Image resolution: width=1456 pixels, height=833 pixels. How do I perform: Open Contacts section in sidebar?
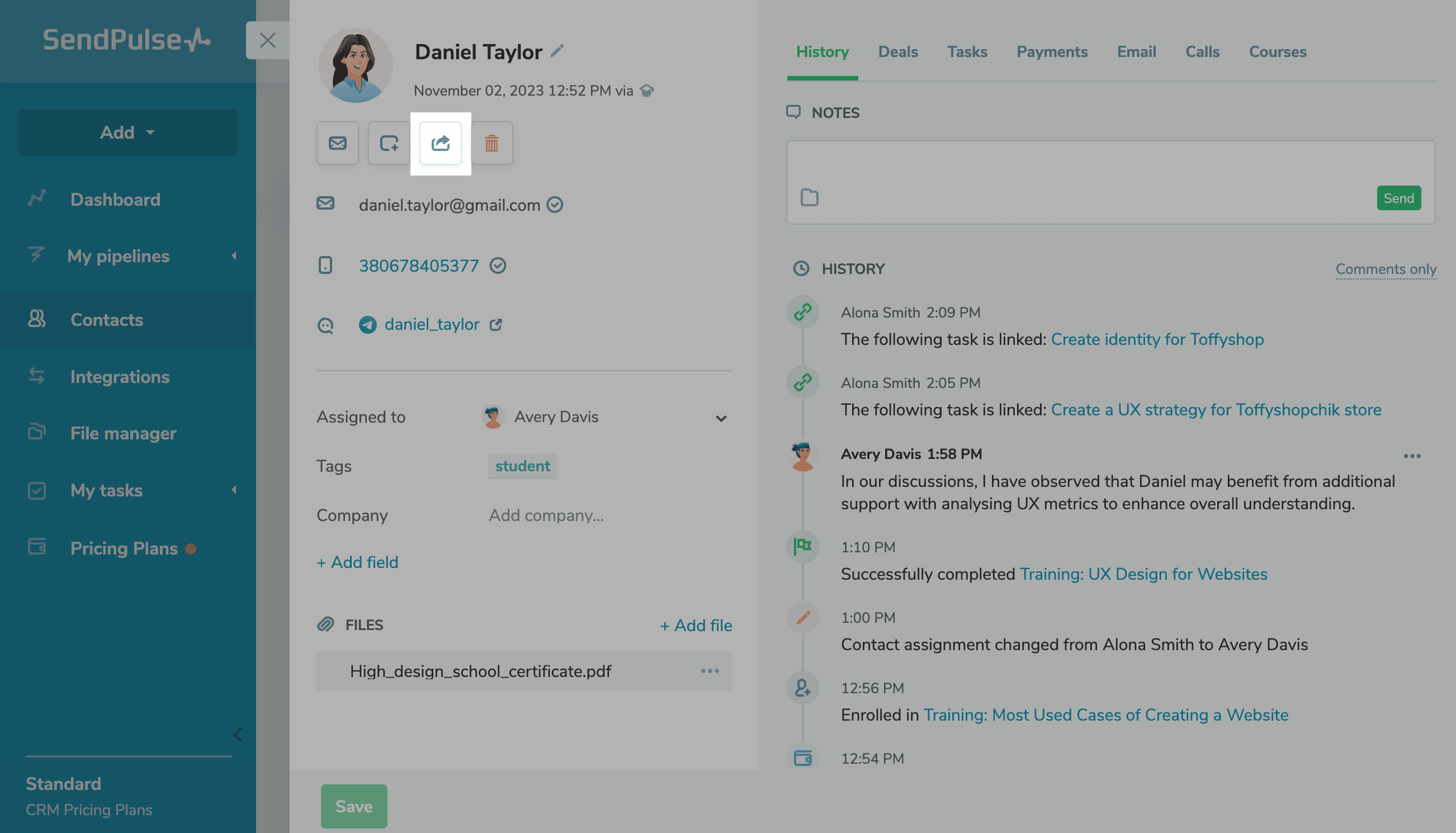(127, 320)
